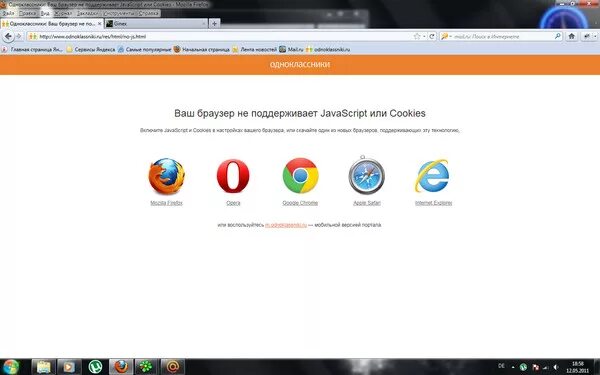Open the taskbar clock and date
The height and width of the screenshot is (375, 600).
tap(578, 367)
